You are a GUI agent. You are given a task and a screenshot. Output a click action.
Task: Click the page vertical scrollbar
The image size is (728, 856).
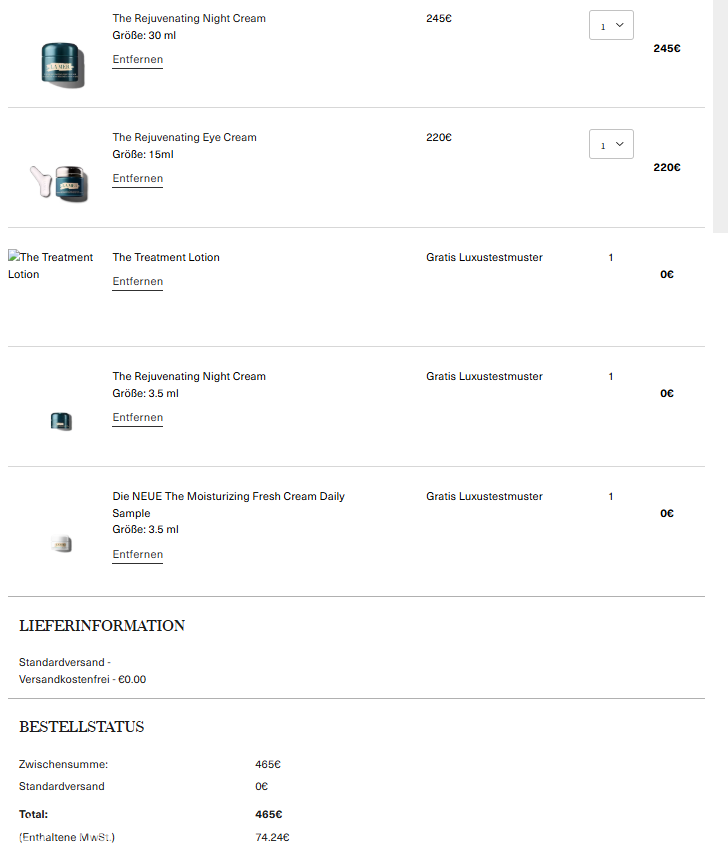(x=719, y=115)
